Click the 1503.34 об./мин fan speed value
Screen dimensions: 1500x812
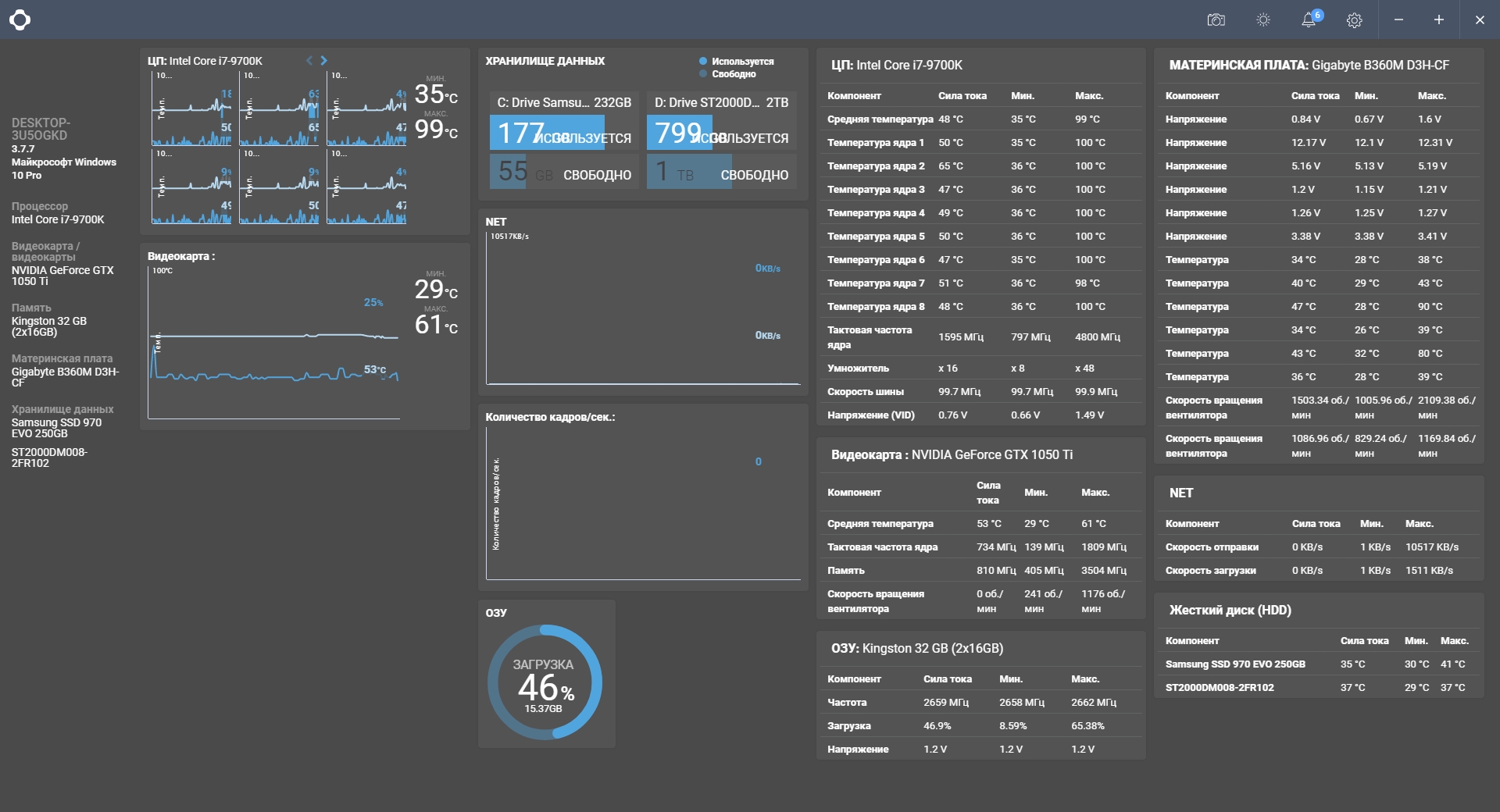click(x=1320, y=408)
